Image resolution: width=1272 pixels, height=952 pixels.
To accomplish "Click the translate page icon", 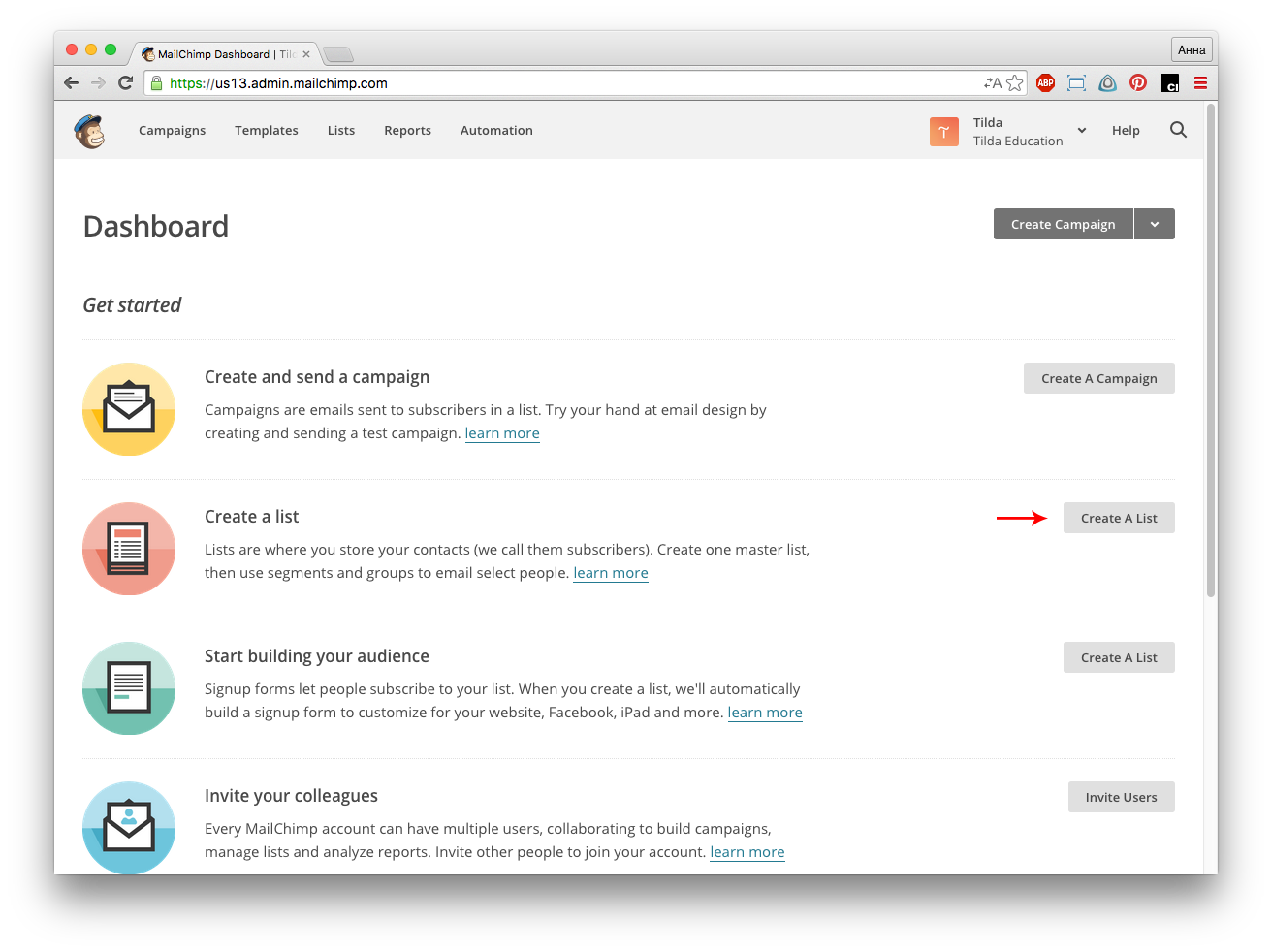I will [x=992, y=83].
